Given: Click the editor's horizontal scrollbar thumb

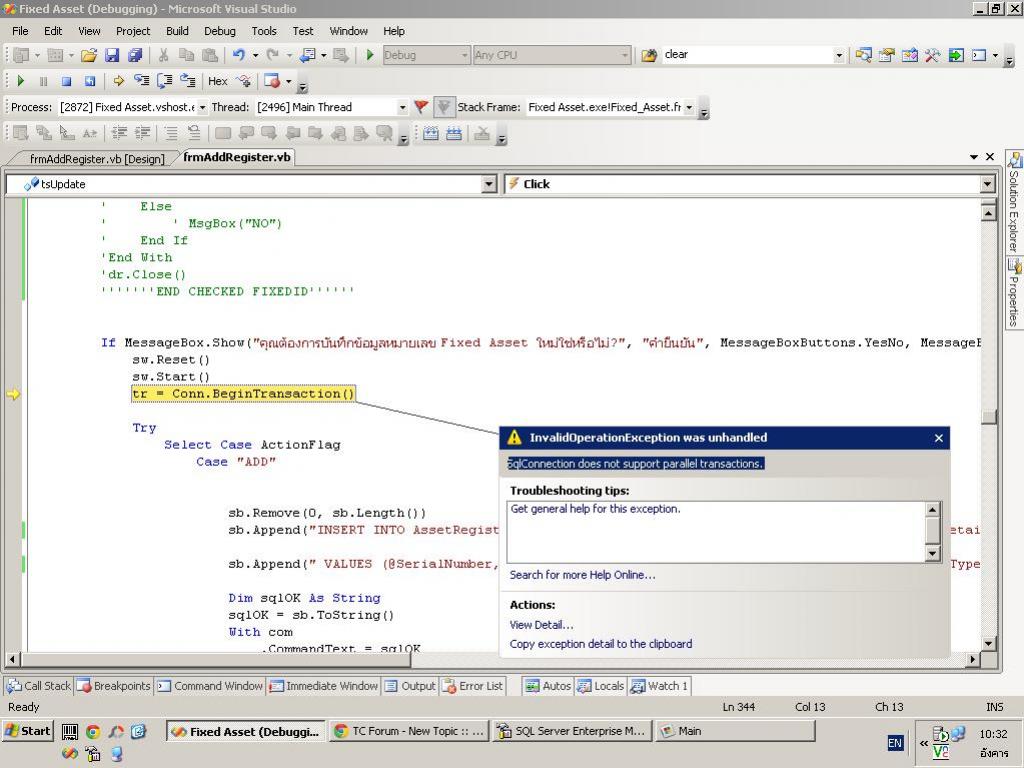Looking at the screenshot, I should pyautogui.click(x=215, y=660).
